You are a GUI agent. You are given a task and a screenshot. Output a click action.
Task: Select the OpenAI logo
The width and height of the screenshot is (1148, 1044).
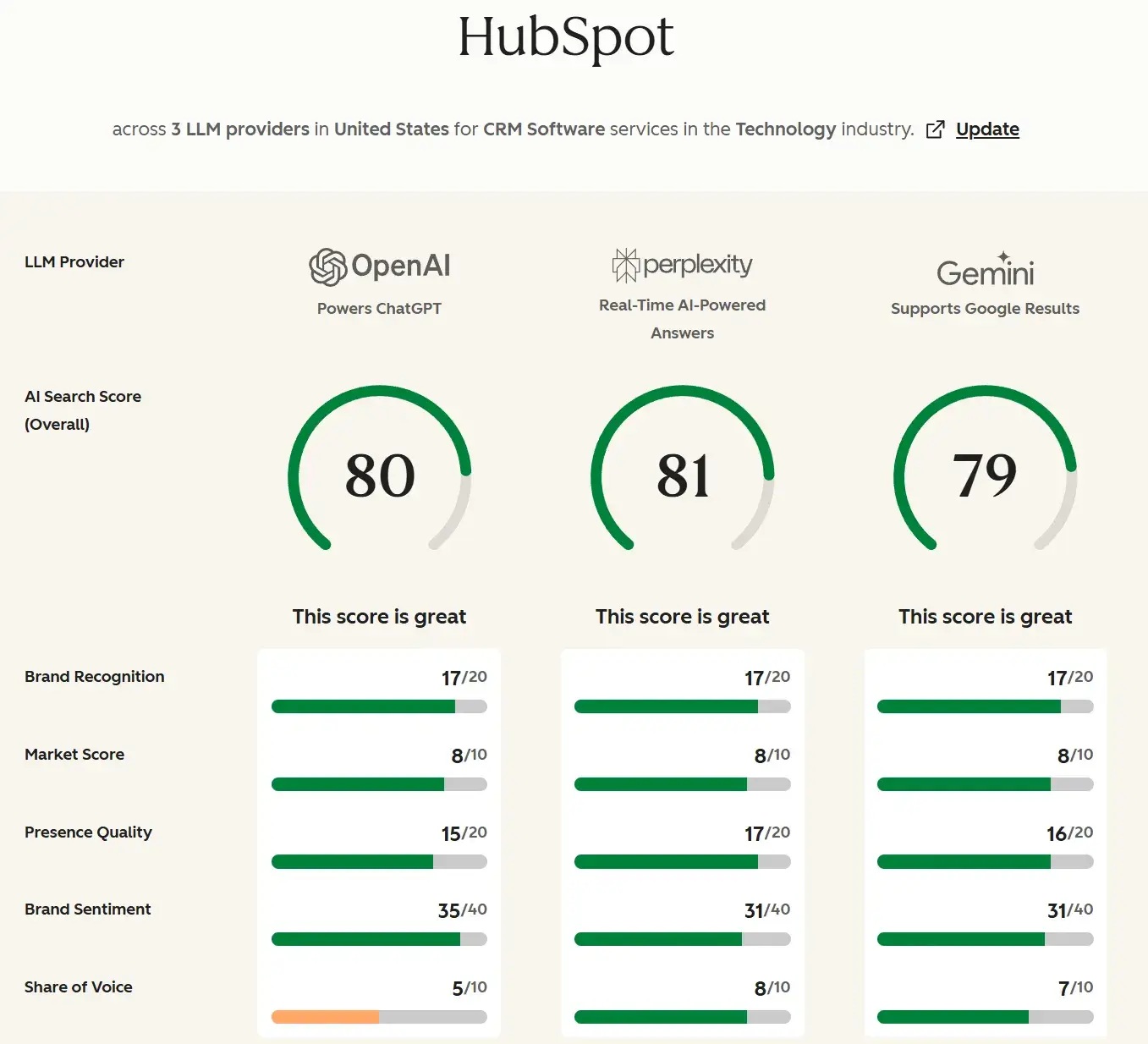[379, 266]
